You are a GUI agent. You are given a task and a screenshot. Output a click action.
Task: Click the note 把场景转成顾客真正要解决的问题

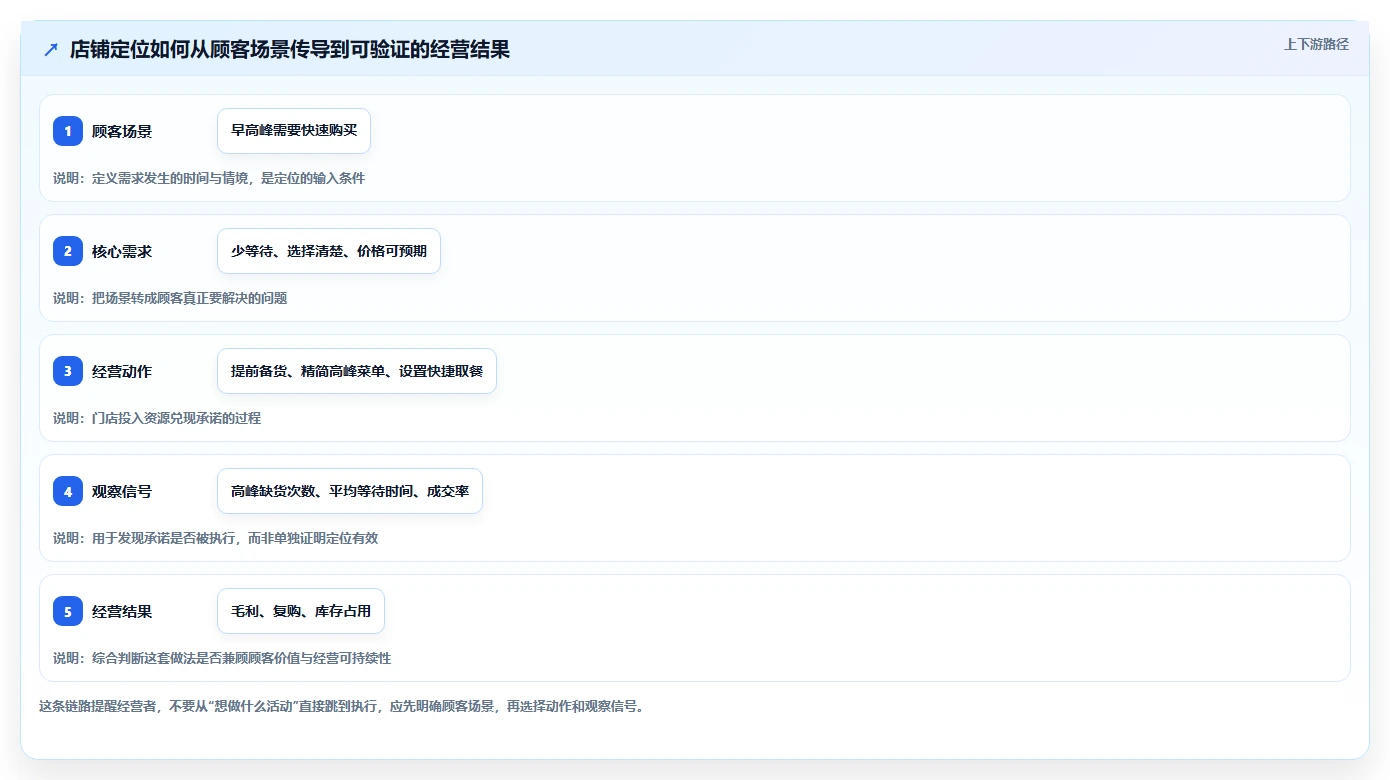(170, 298)
